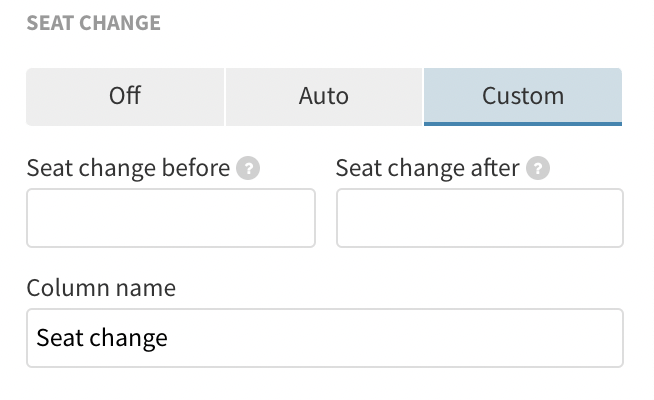Viewport: 654px width, 400px height.
Task: Select the empty box under Seat change before
Action: pyautogui.click(x=171, y=218)
